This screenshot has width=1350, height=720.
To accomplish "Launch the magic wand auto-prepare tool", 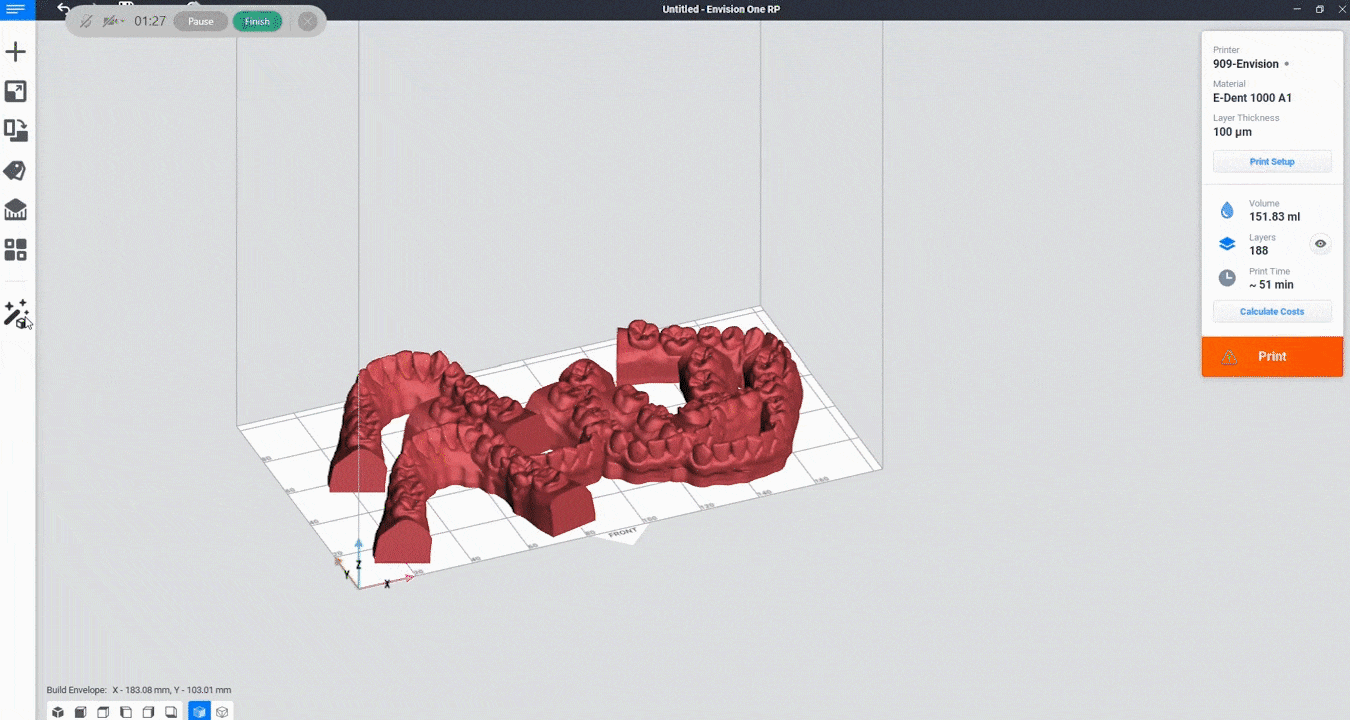I will click(16, 314).
